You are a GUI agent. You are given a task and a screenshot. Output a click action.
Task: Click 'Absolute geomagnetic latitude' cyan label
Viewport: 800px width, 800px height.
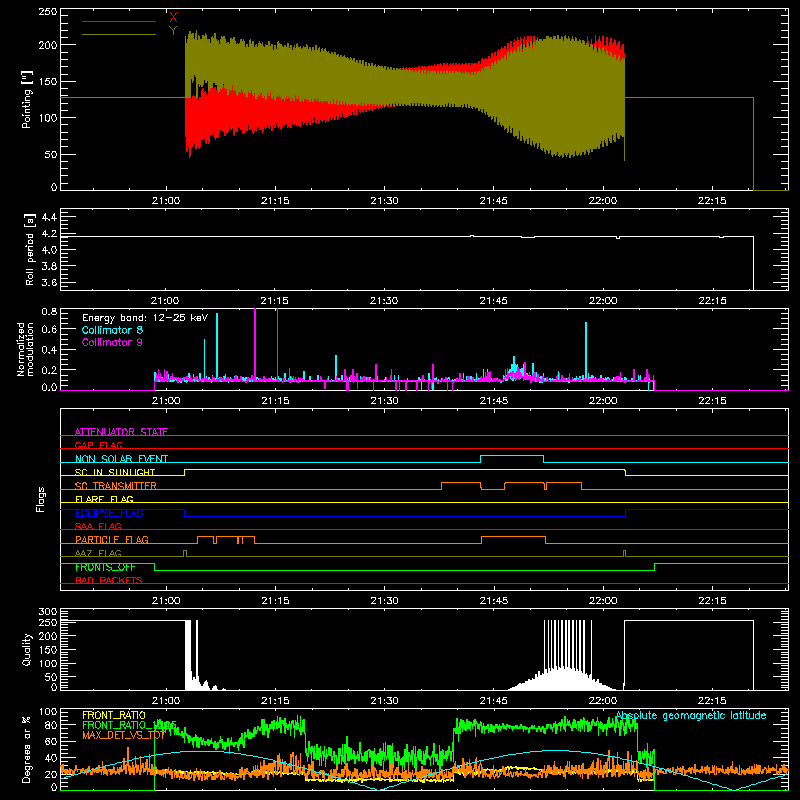691,715
